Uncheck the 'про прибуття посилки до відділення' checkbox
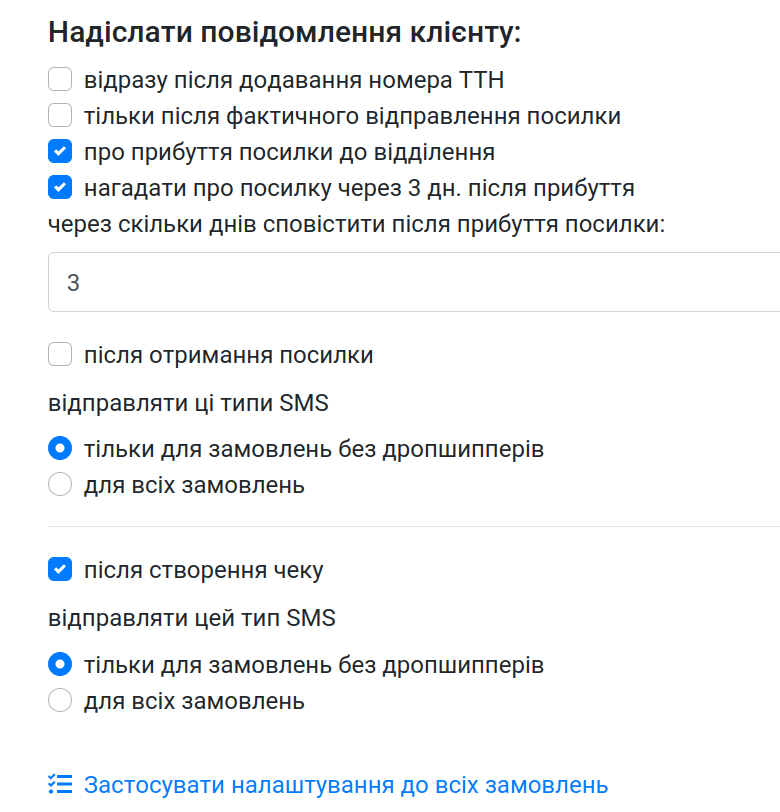780x812 pixels. click(x=60, y=152)
